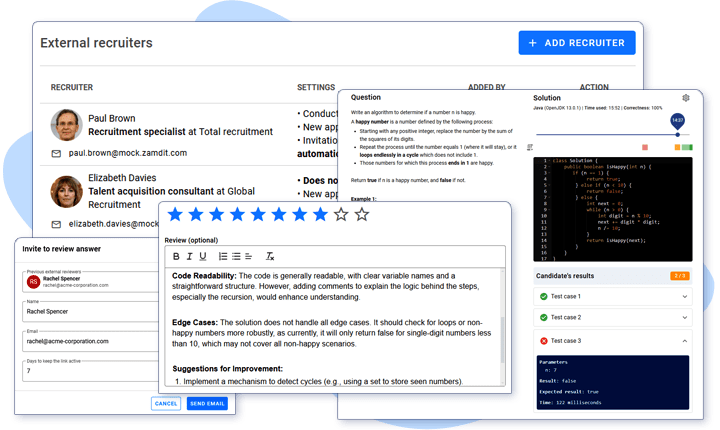Screen dimensions: 720x430
Task: Click the Candidate's results header
Action: [x=613, y=276]
